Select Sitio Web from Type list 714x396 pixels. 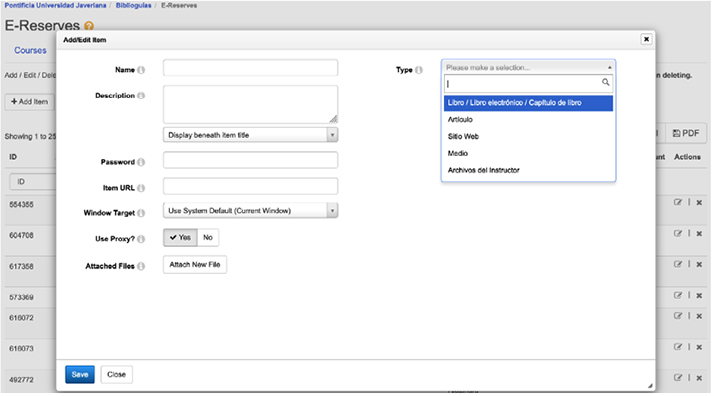[528, 137]
